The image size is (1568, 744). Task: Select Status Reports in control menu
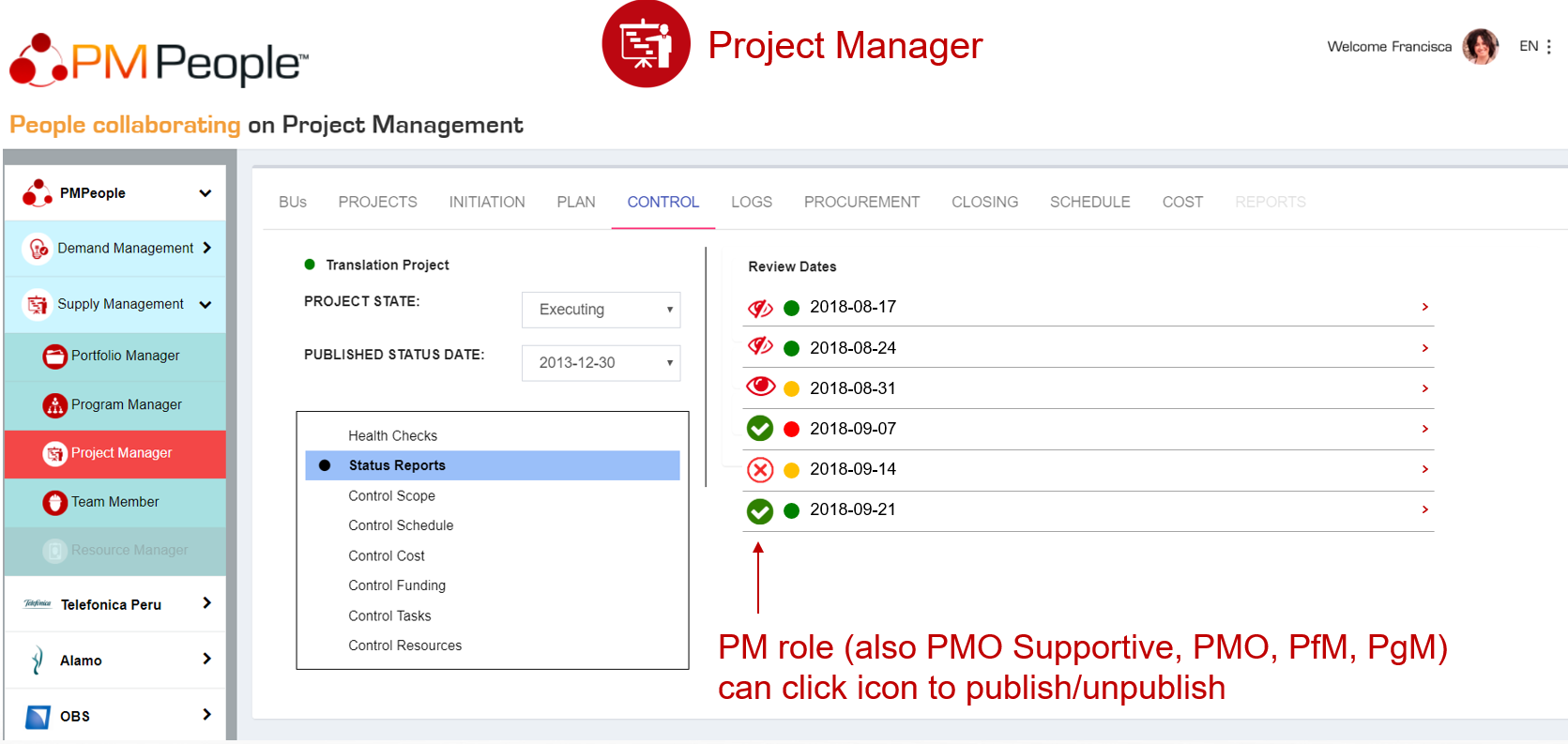coord(493,465)
